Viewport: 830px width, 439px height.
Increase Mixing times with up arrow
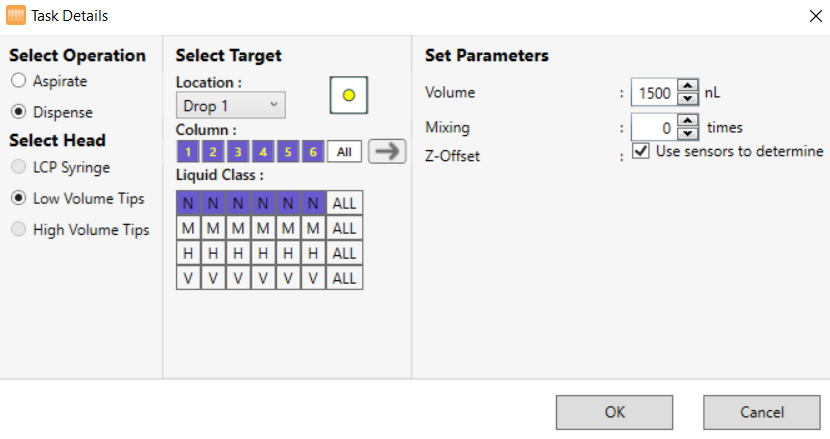pos(687,121)
